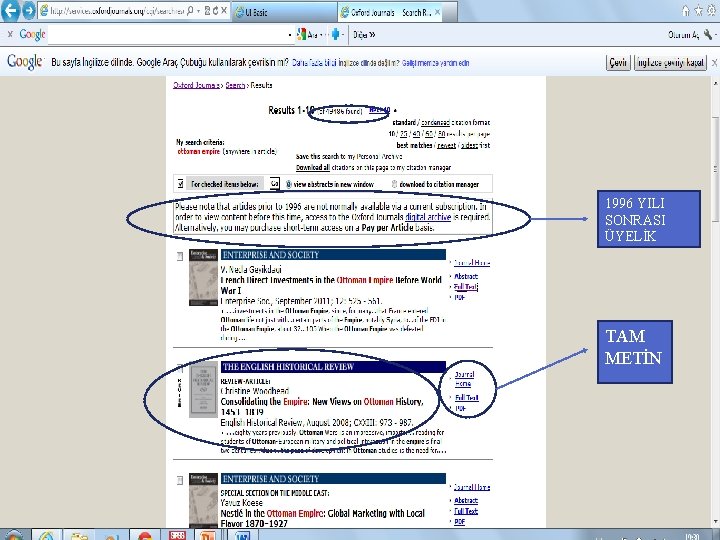
Task: Click Oturum Aç sign-in
Action: pos(683,35)
